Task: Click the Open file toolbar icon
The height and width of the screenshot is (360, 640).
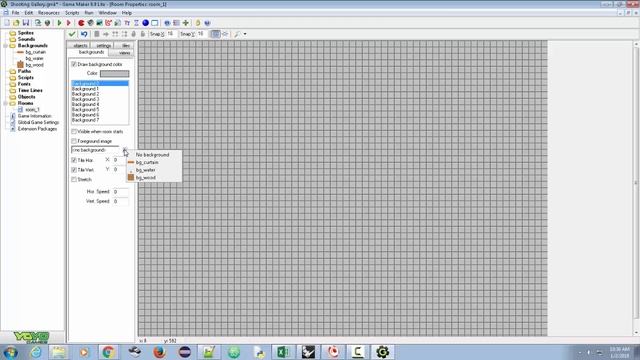Action: [16, 23]
